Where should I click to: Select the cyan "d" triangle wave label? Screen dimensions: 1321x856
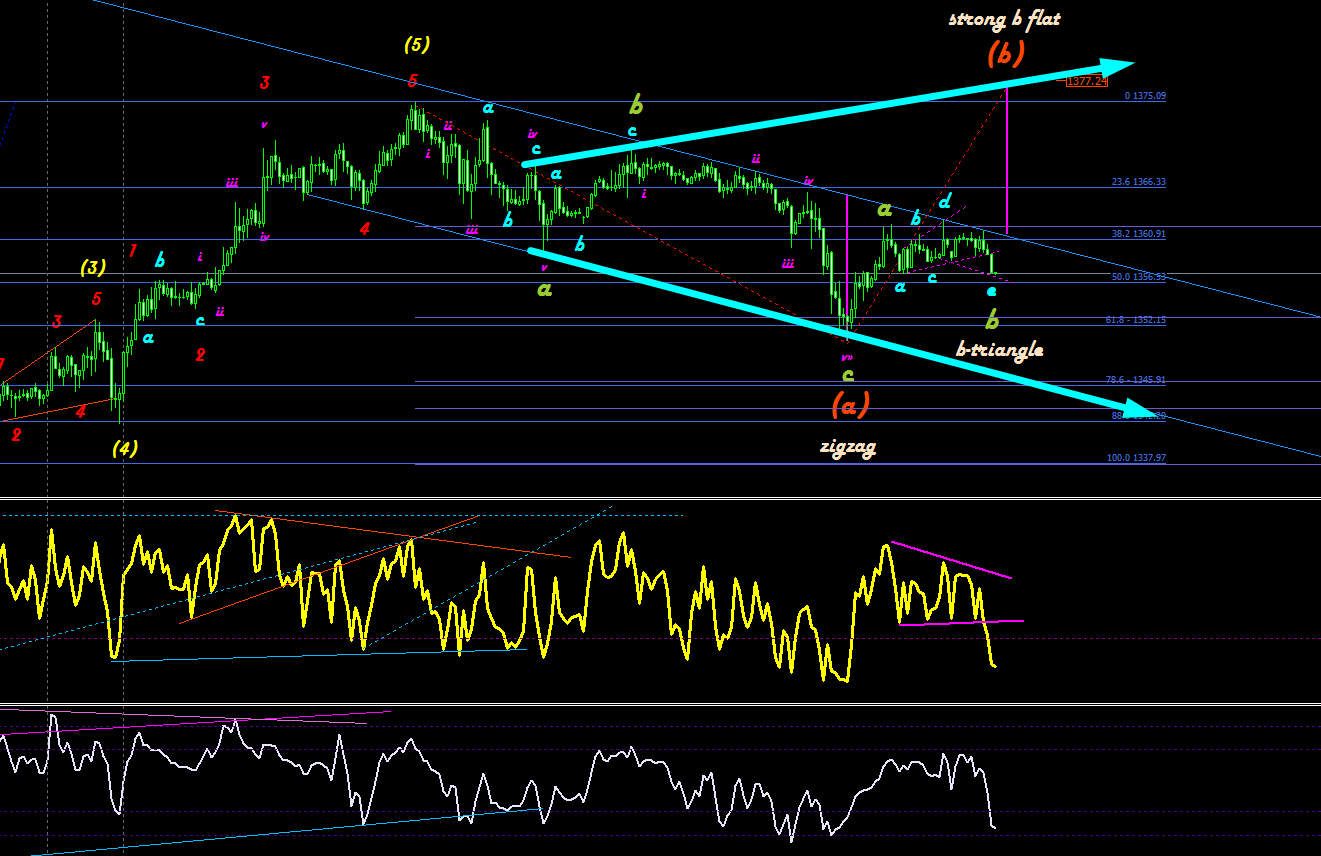coord(944,202)
